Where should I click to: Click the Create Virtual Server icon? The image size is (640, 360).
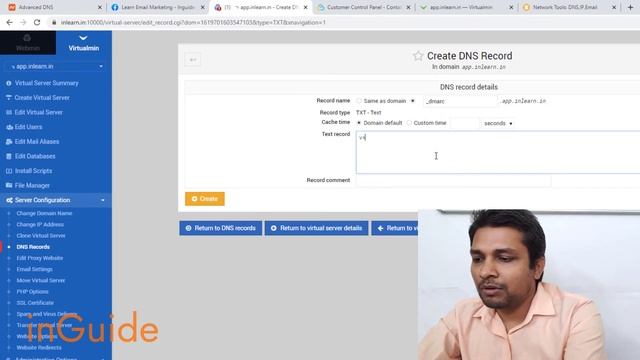coord(9,98)
